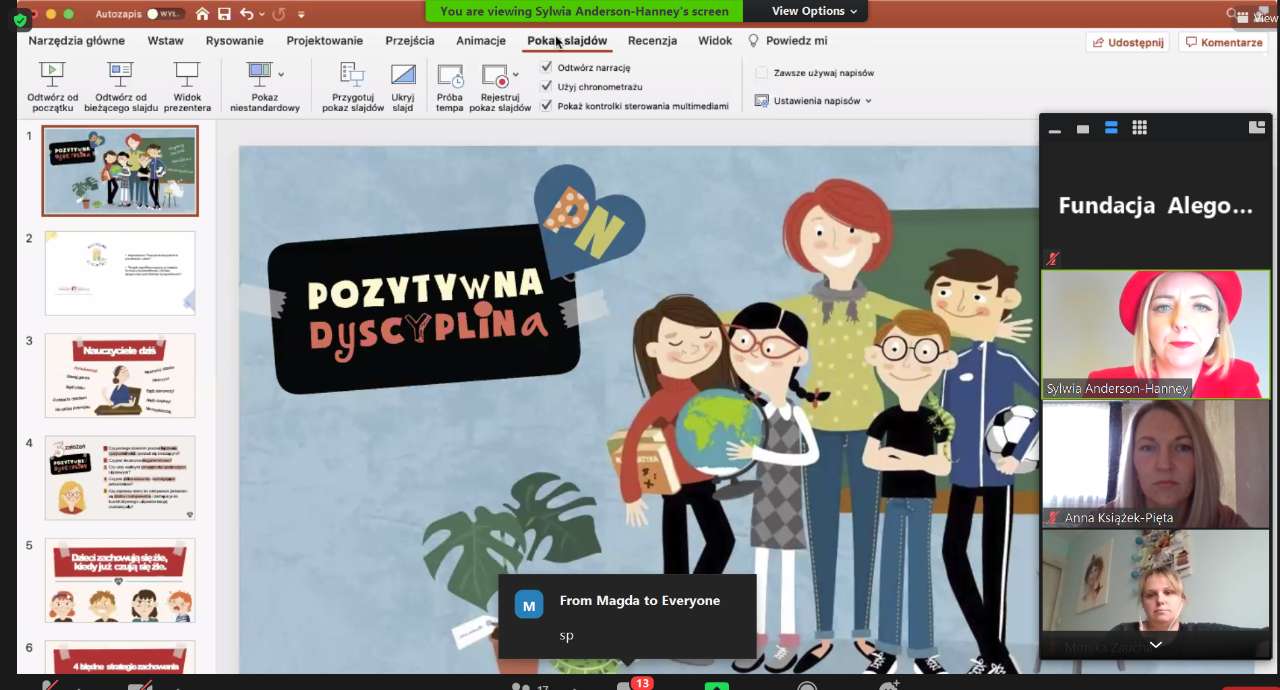This screenshot has height=690, width=1280.
Task: Uncheck Użyj chronometrażu checkbox
Action: tap(546, 86)
